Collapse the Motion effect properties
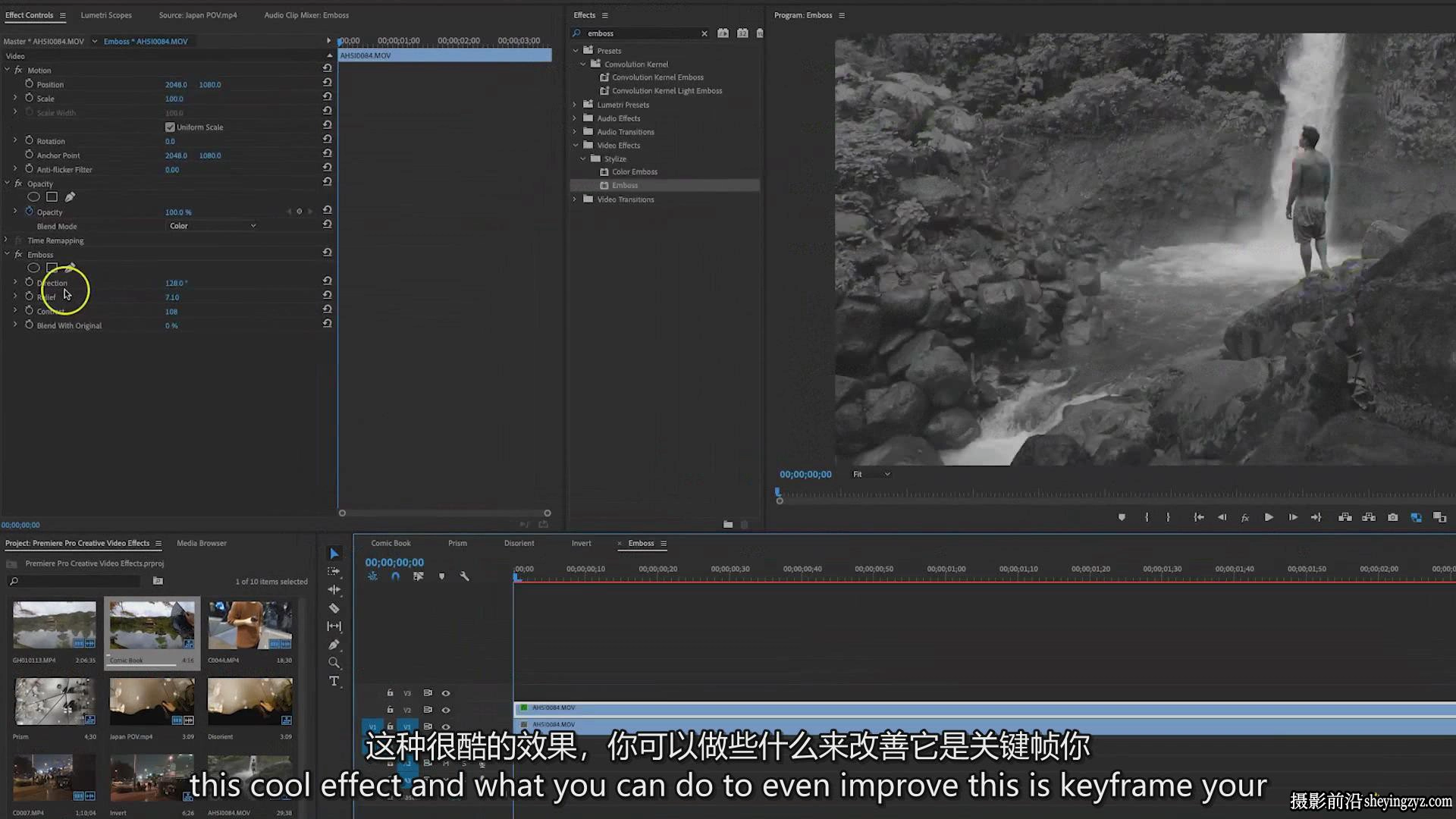This screenshot has width=1456, height=819. point(8,70)
